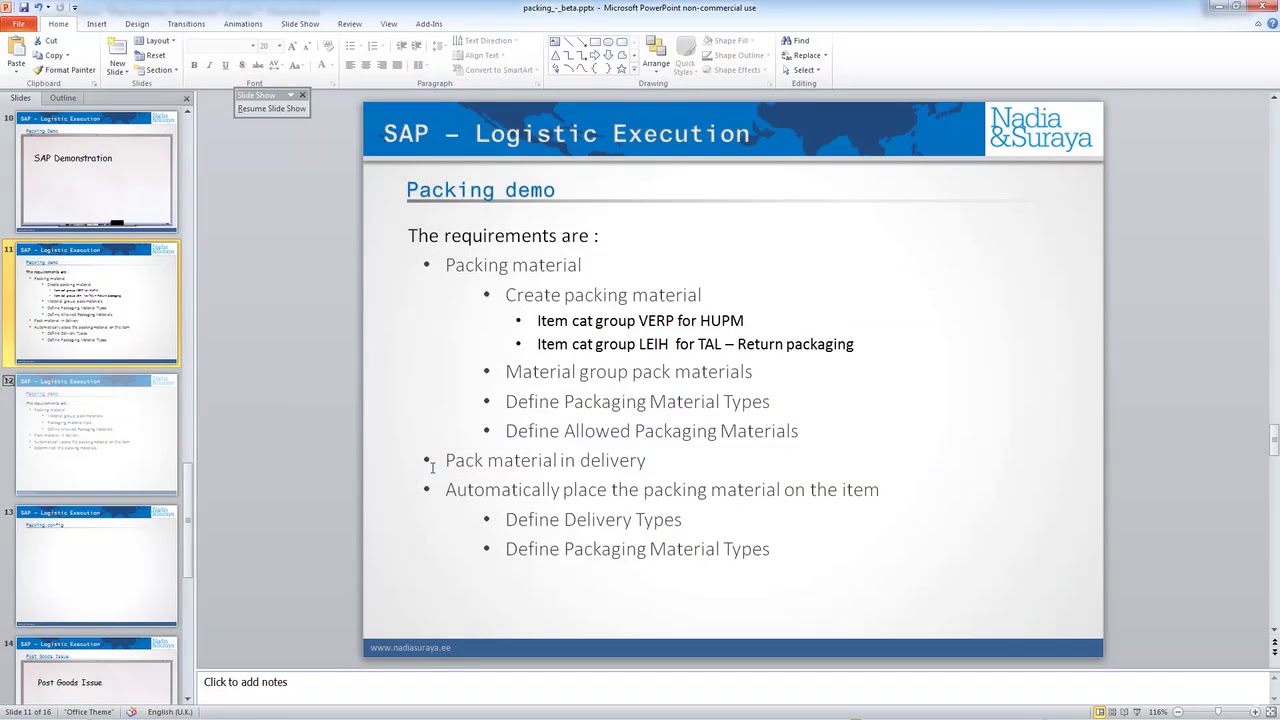The image size is (1280, 720).
Task: Select the 5-Point Star shape
Action: (x=621, y=69)
